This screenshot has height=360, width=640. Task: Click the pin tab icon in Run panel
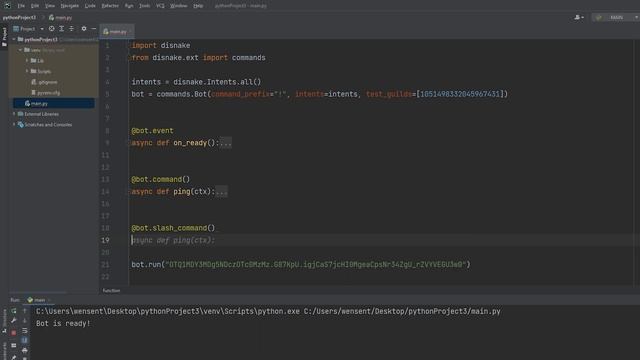click(x=14, y=357)
